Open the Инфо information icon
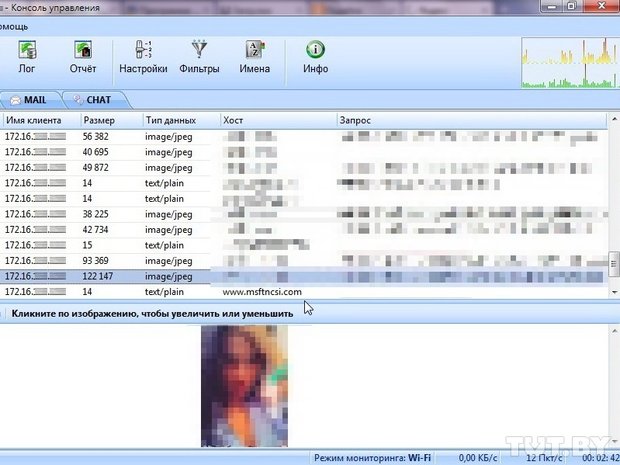 pyautogui.click(x=316, y=57)
